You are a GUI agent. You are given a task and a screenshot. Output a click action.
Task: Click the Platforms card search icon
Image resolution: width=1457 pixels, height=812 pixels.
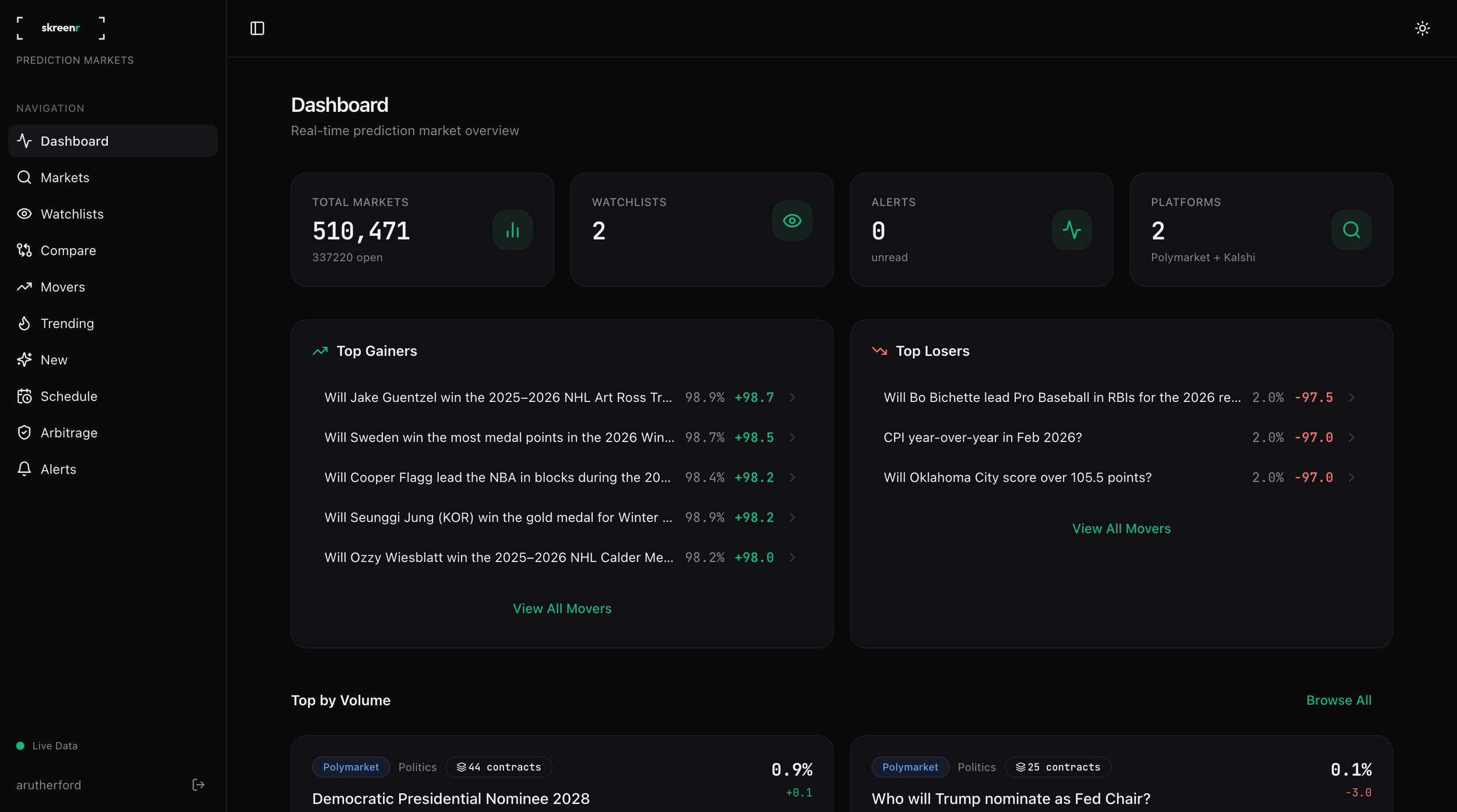point(1351,230)
